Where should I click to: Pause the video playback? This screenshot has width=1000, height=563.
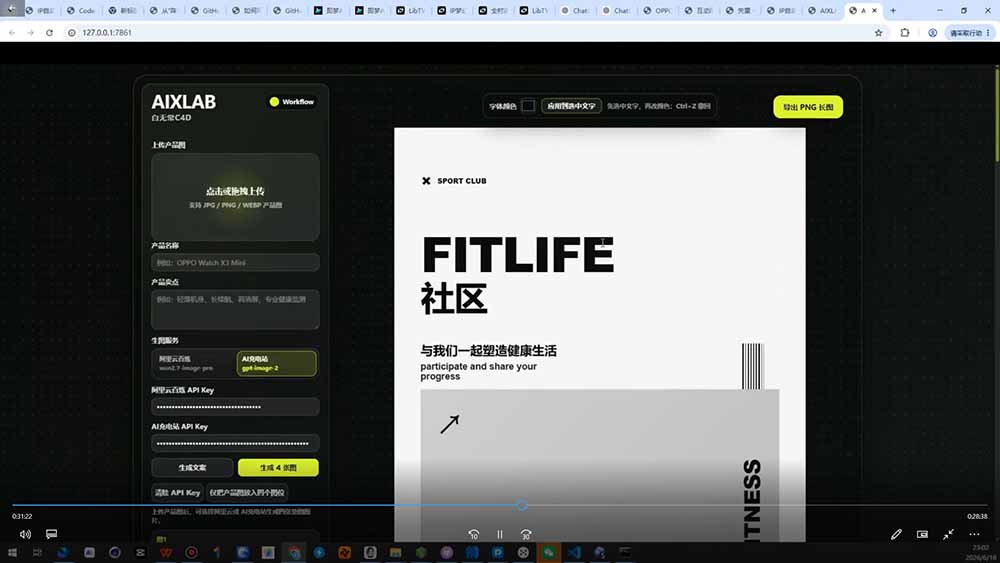pyautogui.click(x=500, y=534)
